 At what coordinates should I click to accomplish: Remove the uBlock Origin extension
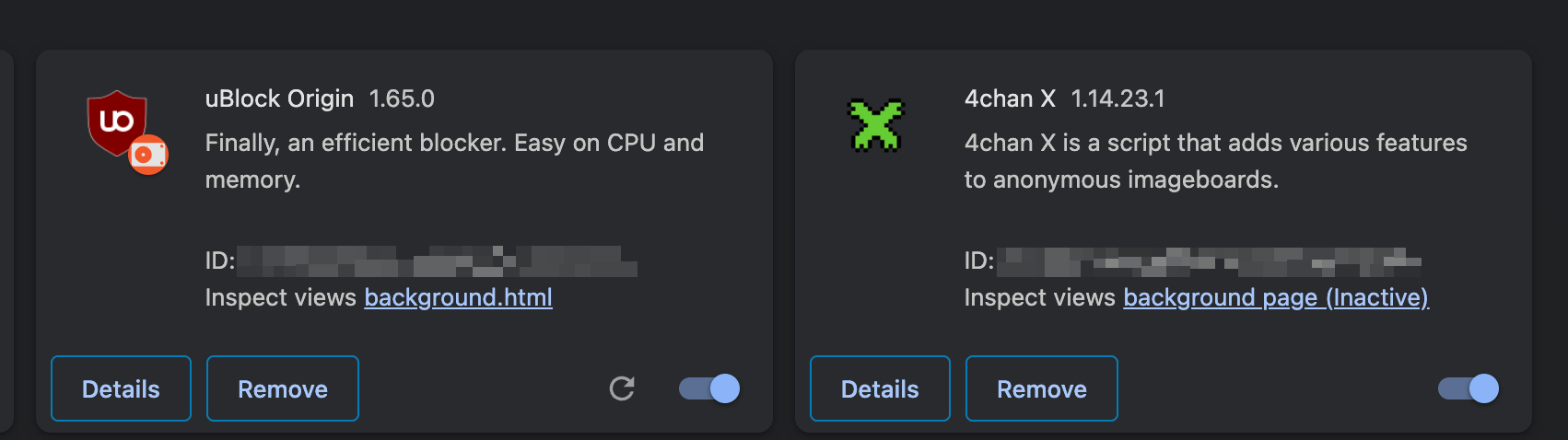coord(283,388)
